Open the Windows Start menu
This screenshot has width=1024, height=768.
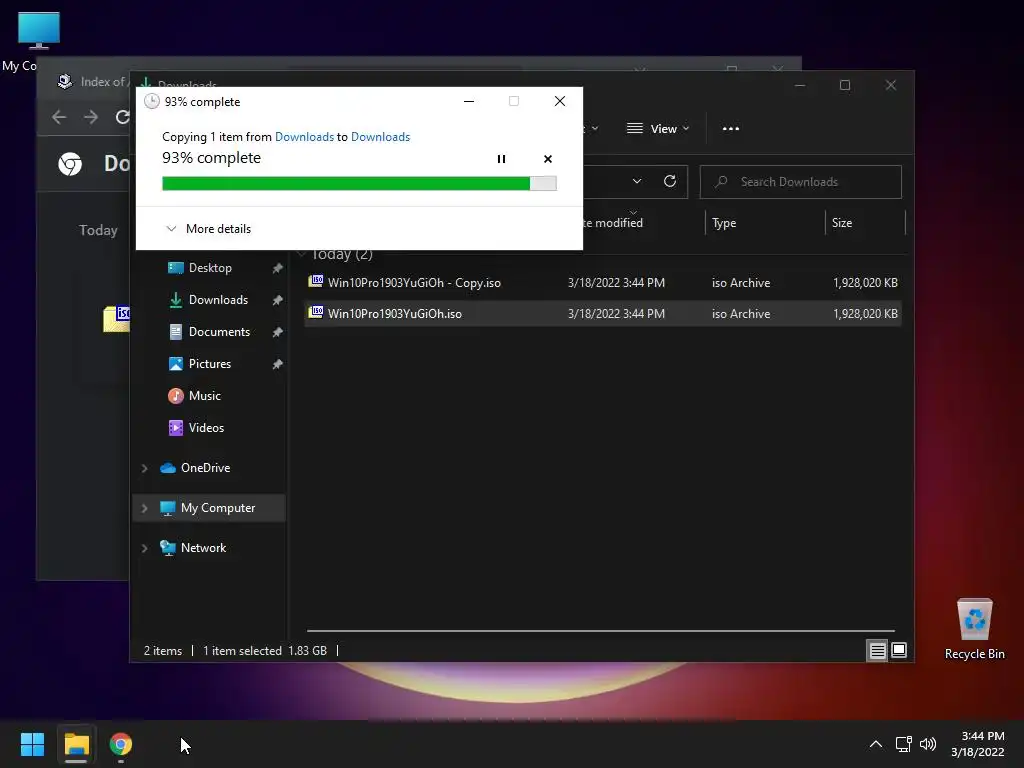[32, 744]
